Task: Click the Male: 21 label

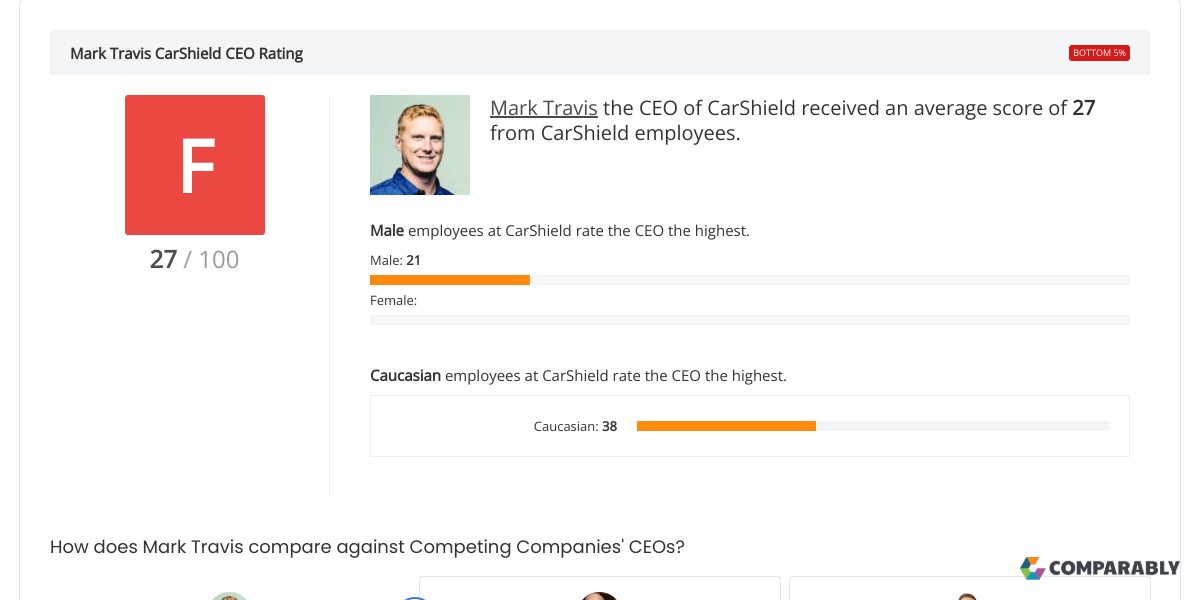Action: click(394, 260)
